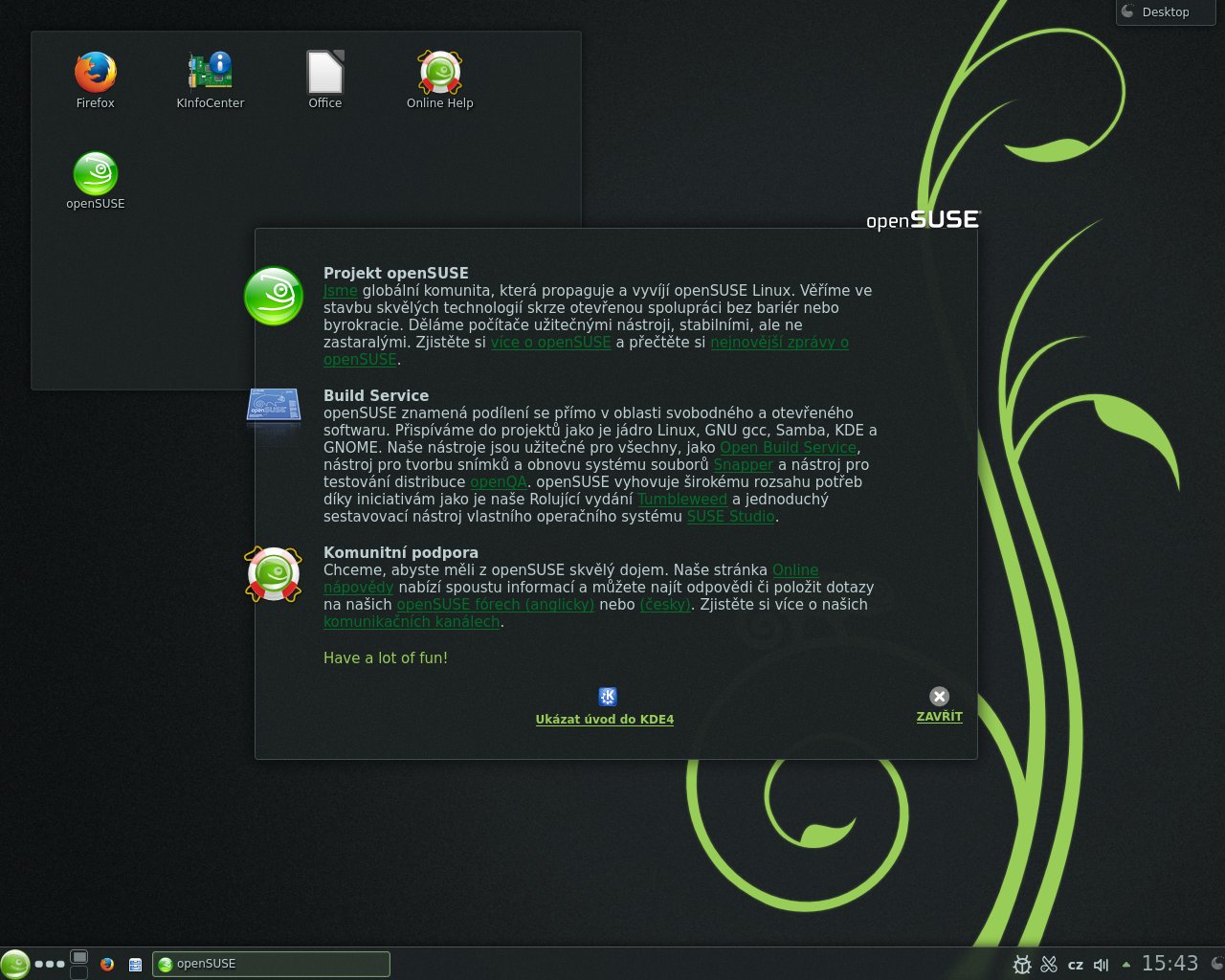Open the panel toolbox at taskbar's right end
Viewport: 1225px width, 980px height.
1216,964
